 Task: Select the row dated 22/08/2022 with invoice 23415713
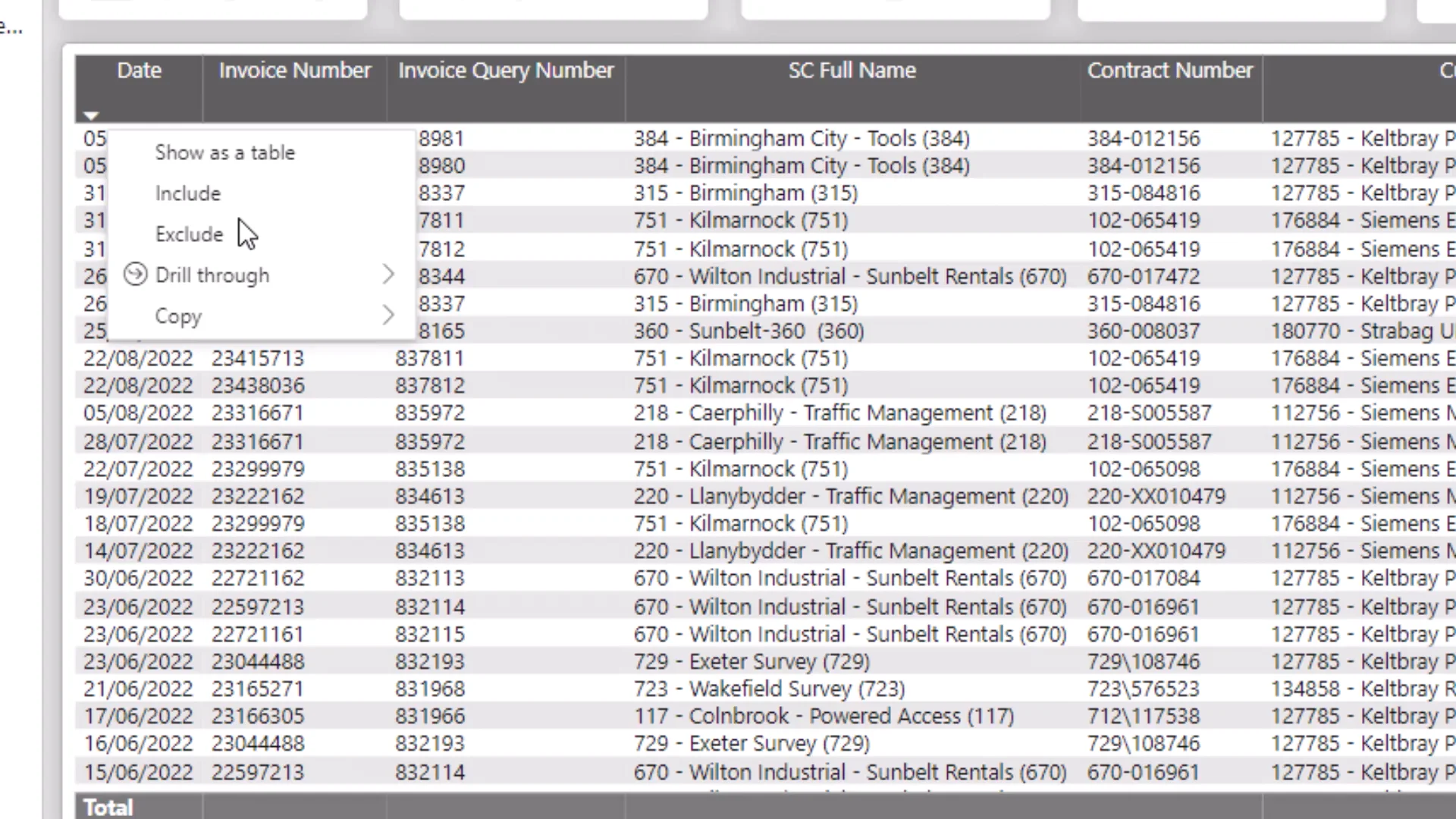point(258,358)
